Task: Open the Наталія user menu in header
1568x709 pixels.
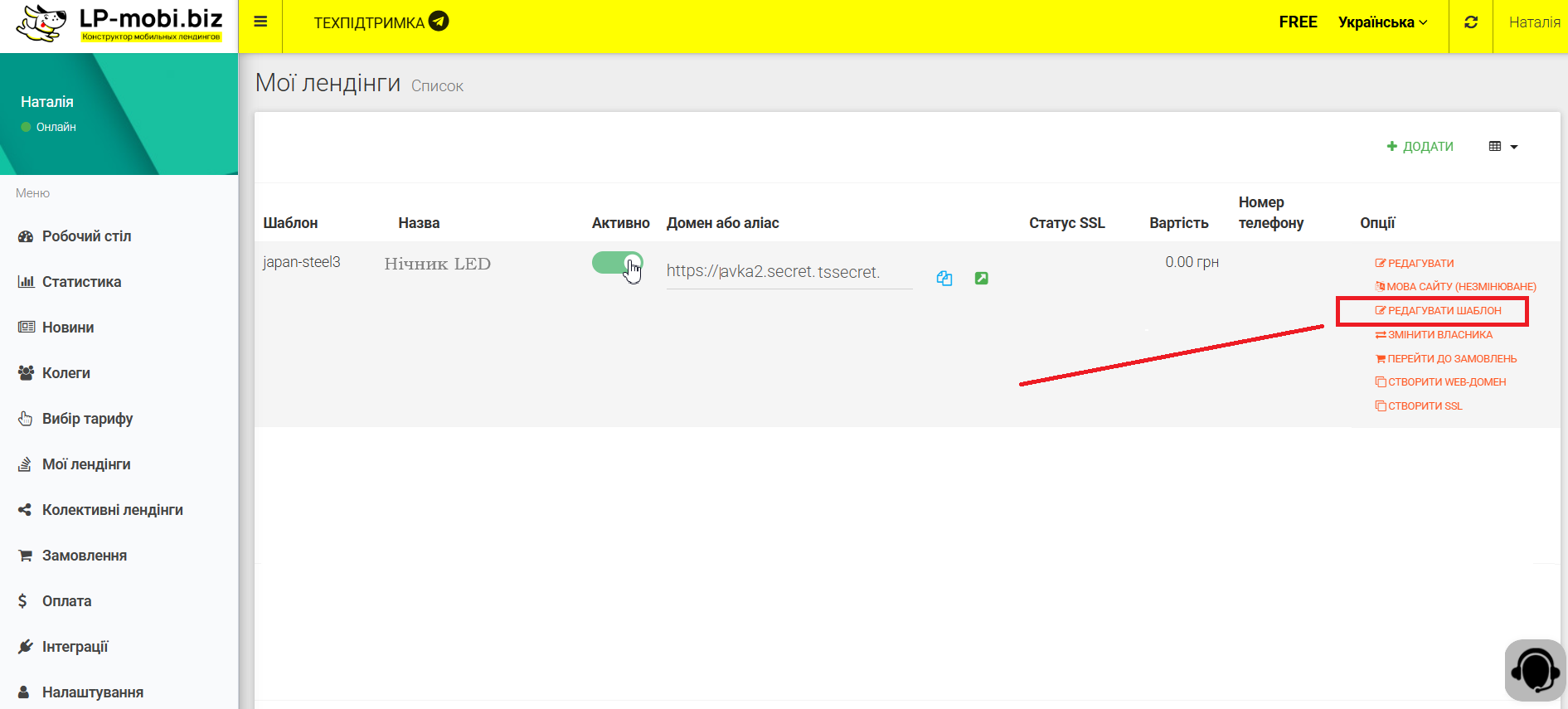Action: 1534,22
